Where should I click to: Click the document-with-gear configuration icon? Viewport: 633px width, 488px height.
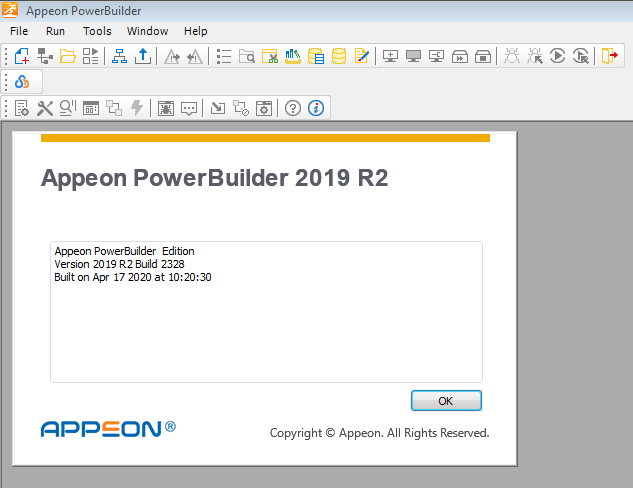22,108
